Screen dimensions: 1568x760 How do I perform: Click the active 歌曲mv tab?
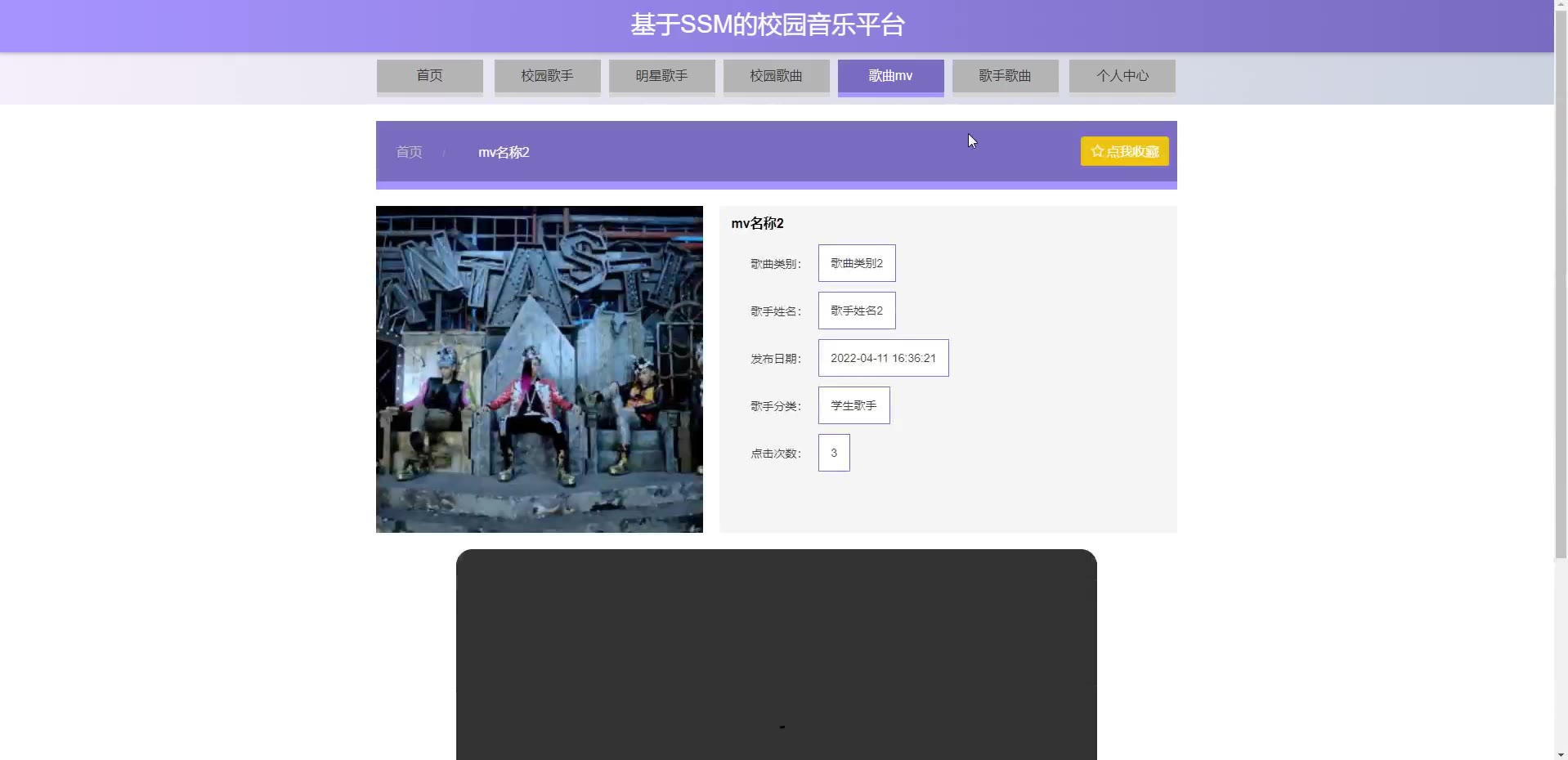pyautogui.click(x=890, y=76)
